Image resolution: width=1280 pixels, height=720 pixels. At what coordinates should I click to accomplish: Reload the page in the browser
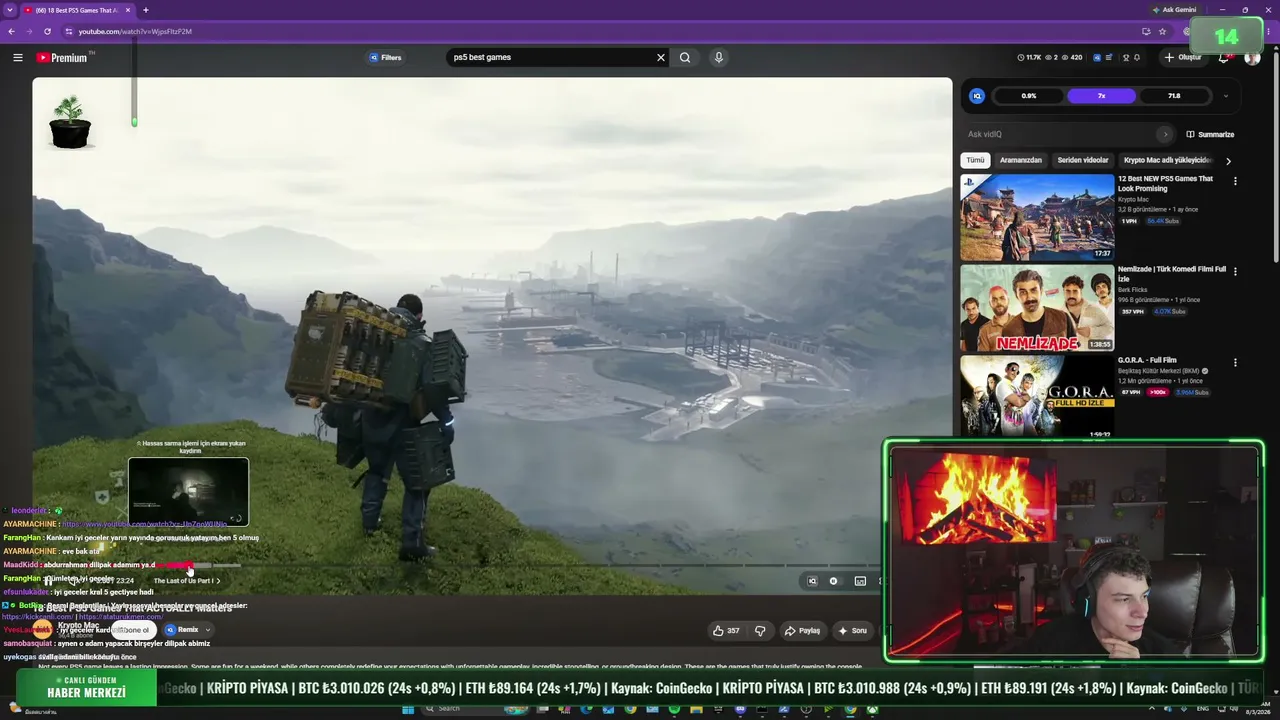(47, 31)
